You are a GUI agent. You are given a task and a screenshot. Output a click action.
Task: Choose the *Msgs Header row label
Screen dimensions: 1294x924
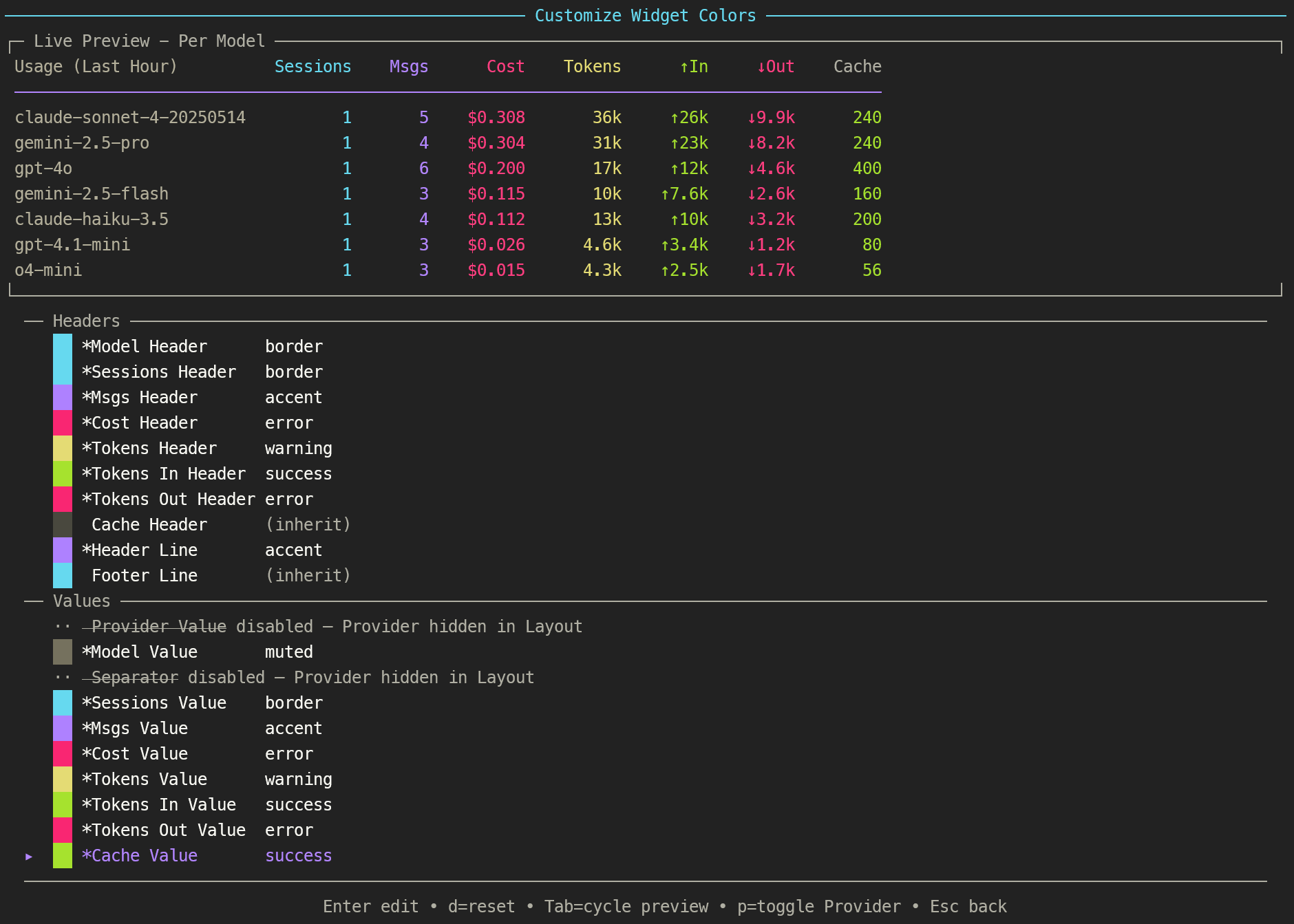tap(140, 398)
